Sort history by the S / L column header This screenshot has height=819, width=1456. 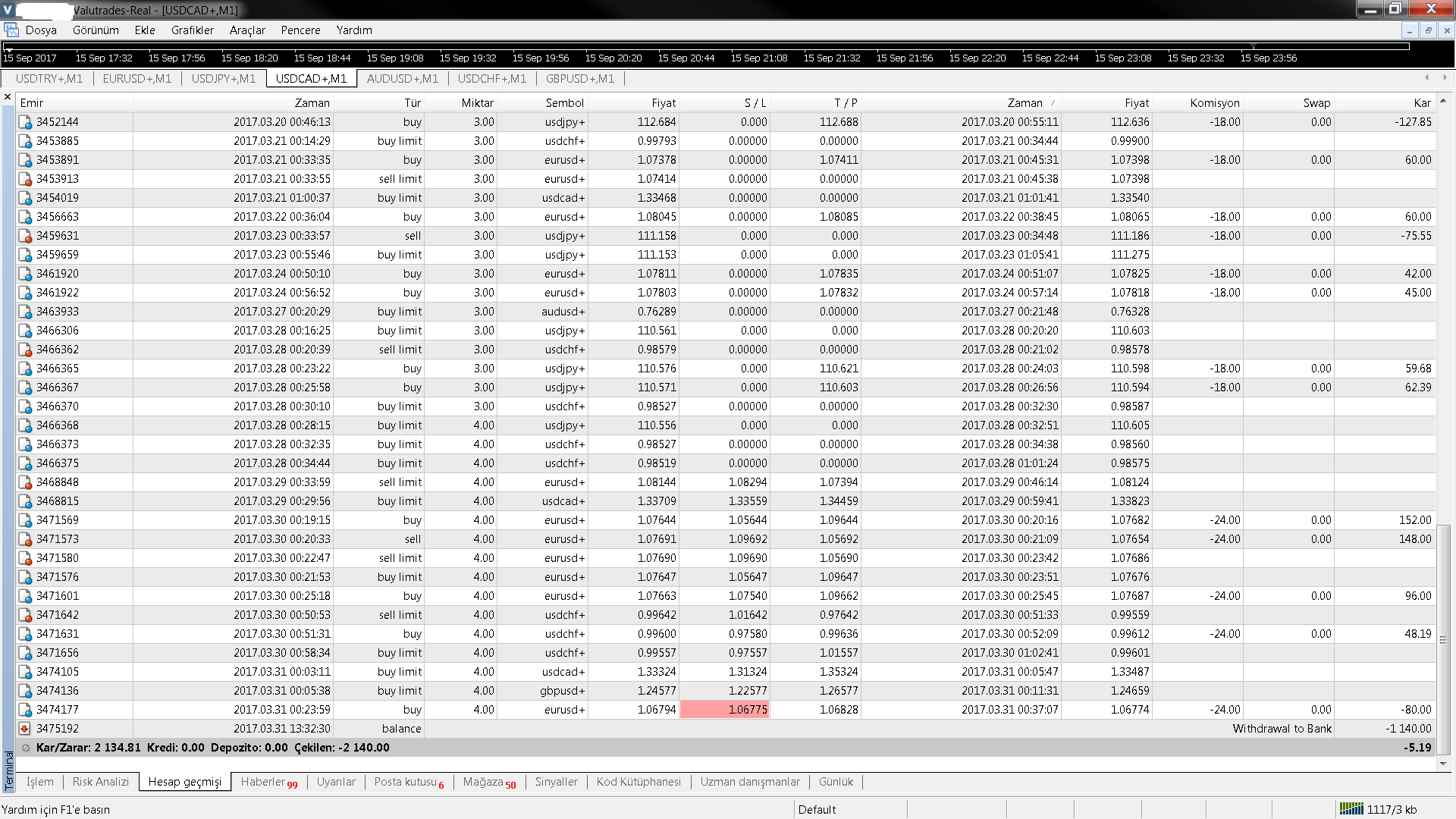point(725,103)
